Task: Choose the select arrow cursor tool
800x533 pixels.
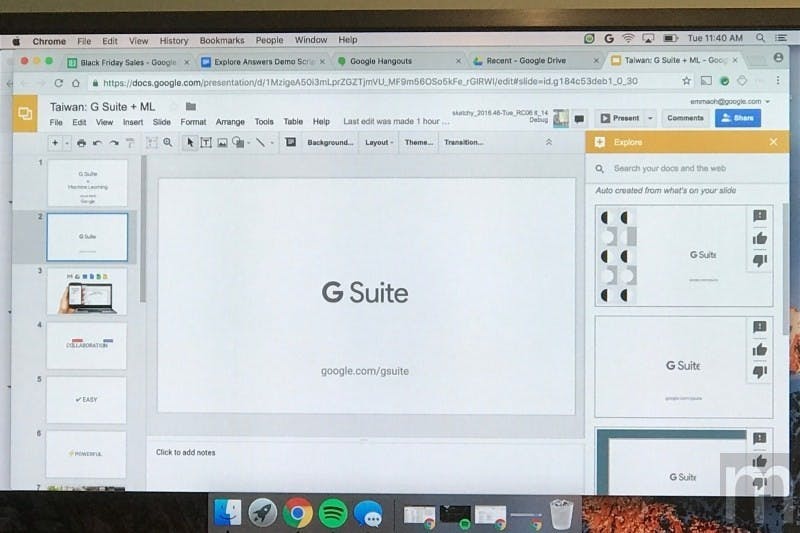Action: coord(190,143)
